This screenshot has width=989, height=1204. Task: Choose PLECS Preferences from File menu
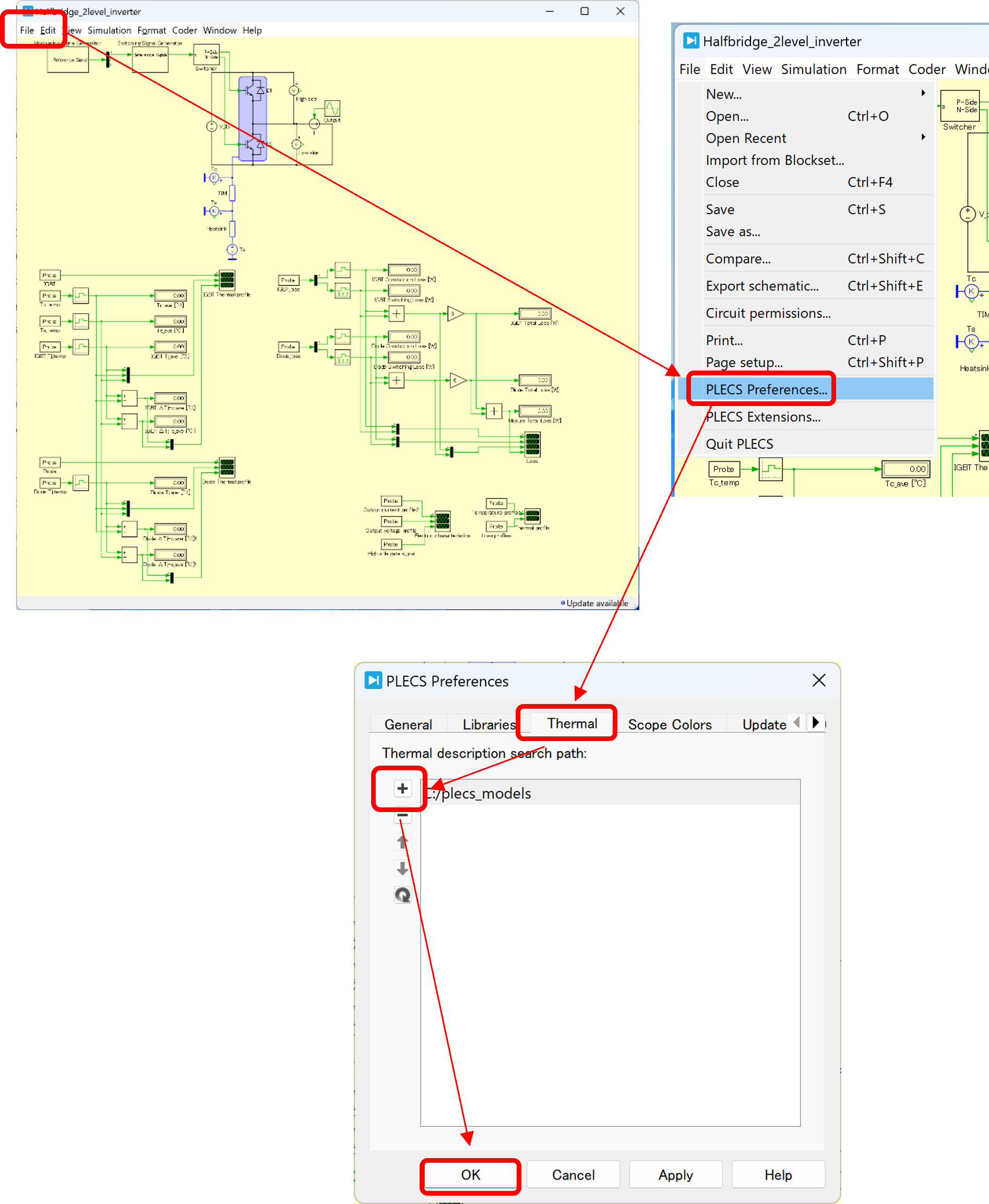click(766, 389)
